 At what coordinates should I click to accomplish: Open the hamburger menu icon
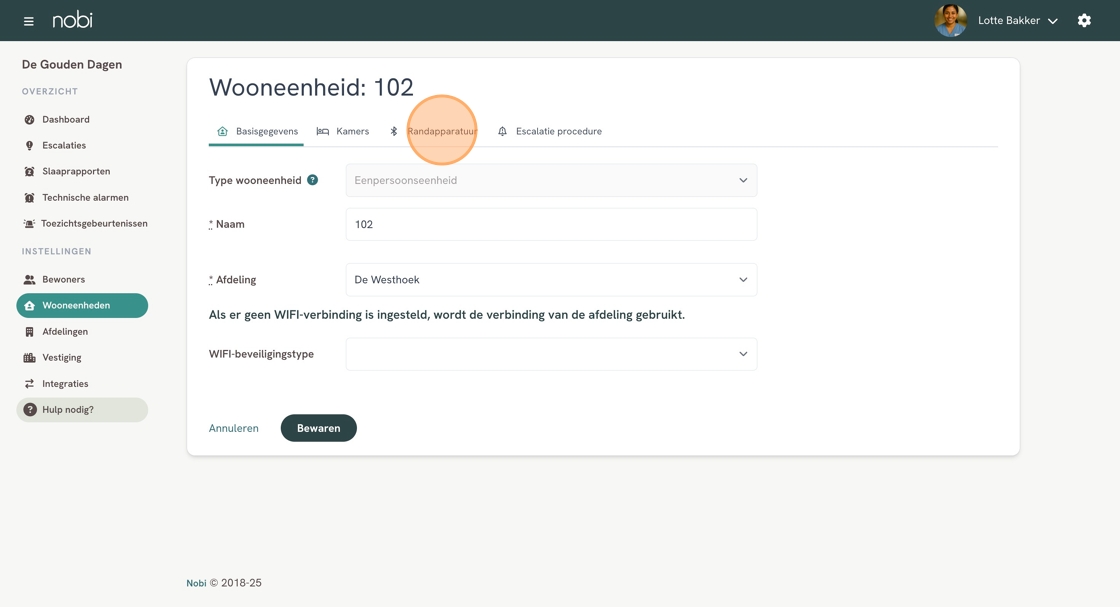pos(28,21)
